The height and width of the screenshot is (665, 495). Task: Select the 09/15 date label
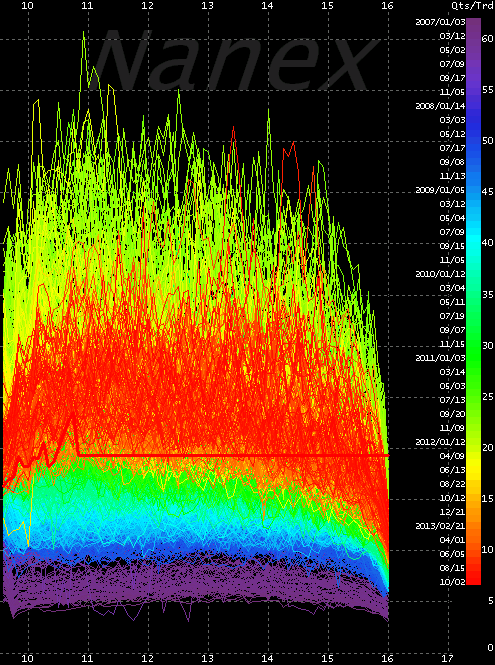453,246
